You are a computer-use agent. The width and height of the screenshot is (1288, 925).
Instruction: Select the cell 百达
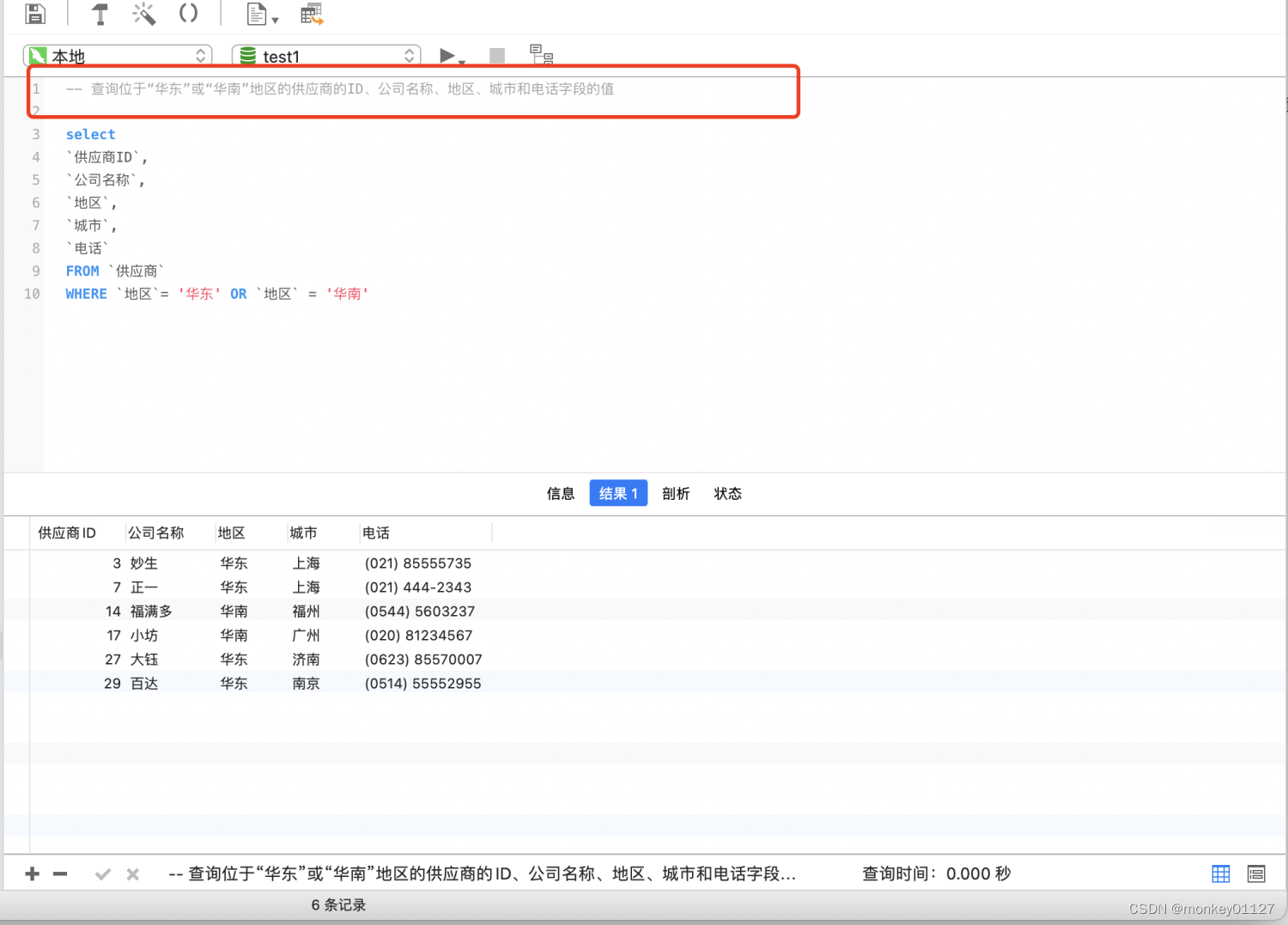point(144,684)
